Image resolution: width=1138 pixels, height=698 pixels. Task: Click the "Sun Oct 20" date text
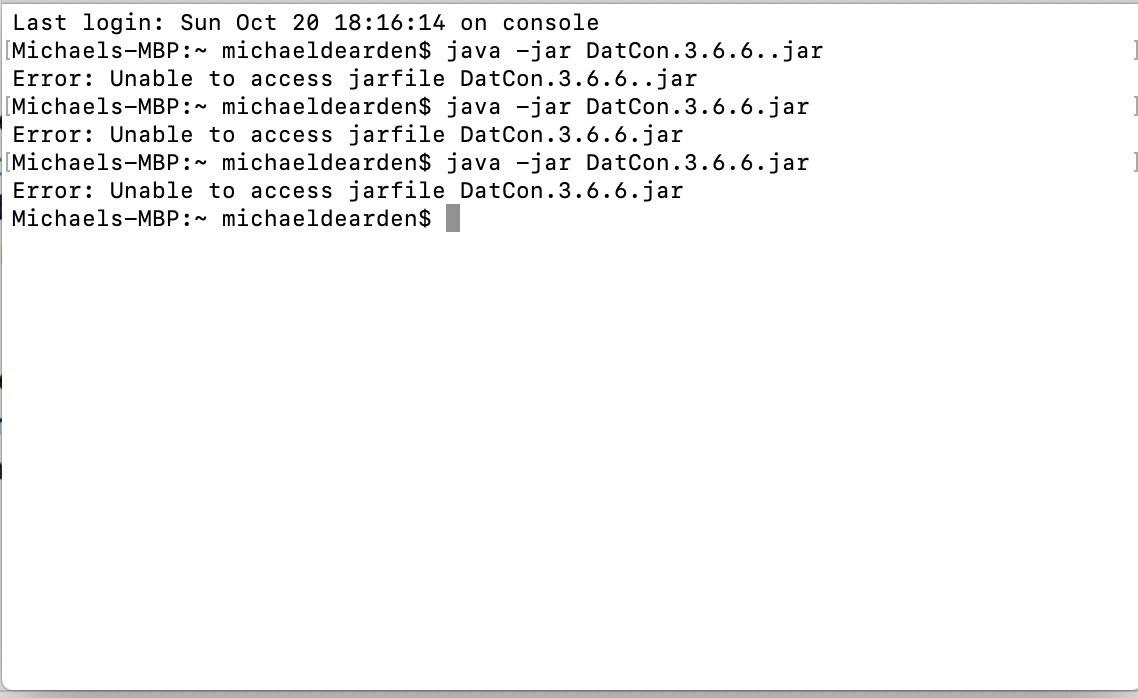pos(250,22)
